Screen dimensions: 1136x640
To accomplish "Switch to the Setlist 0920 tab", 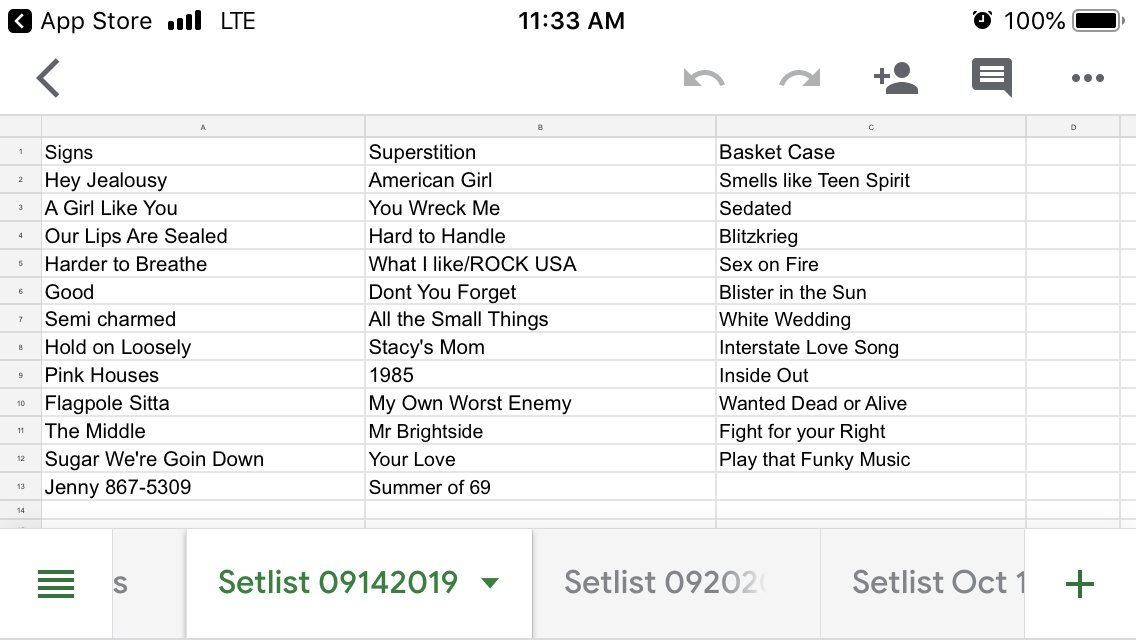I will tap(677, 583).
